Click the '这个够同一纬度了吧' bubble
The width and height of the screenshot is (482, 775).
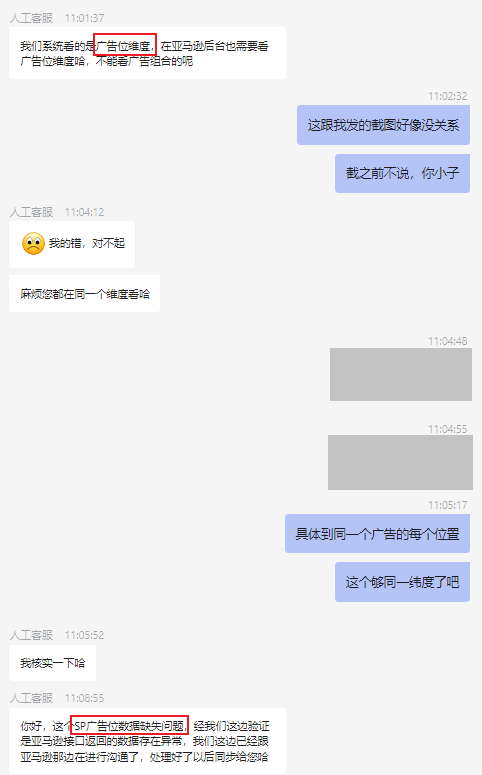[x=402, y=582]
